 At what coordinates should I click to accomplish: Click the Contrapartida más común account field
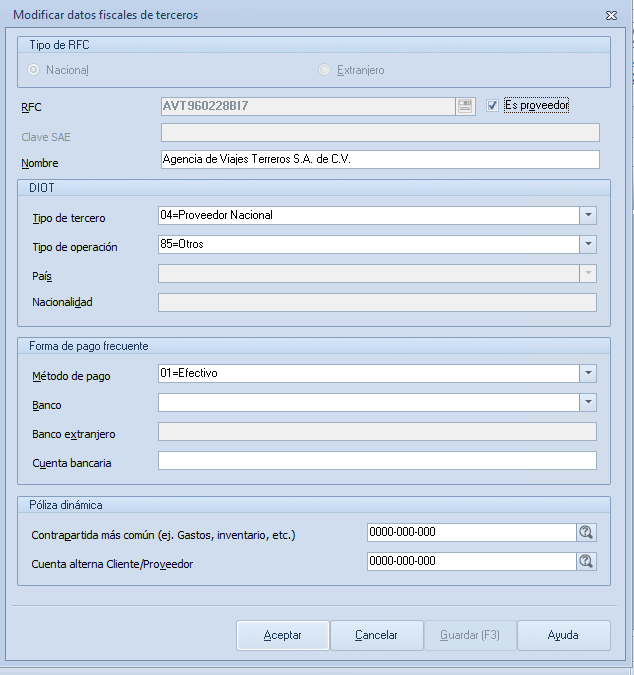[x=472, y=533]
